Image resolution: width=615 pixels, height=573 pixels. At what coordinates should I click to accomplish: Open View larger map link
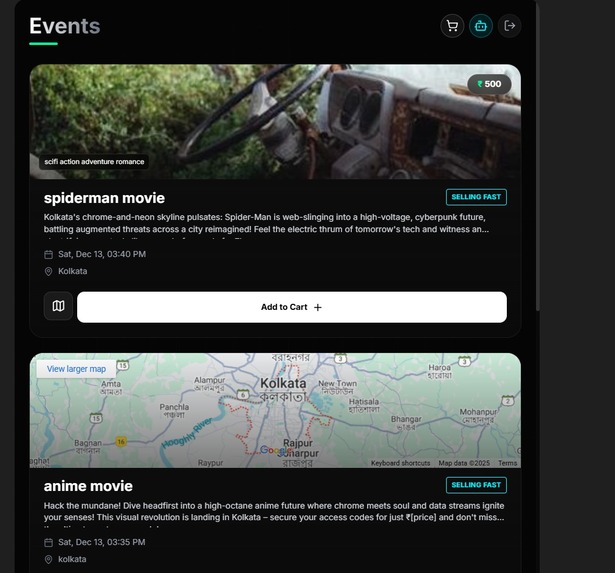coord(76,369)
